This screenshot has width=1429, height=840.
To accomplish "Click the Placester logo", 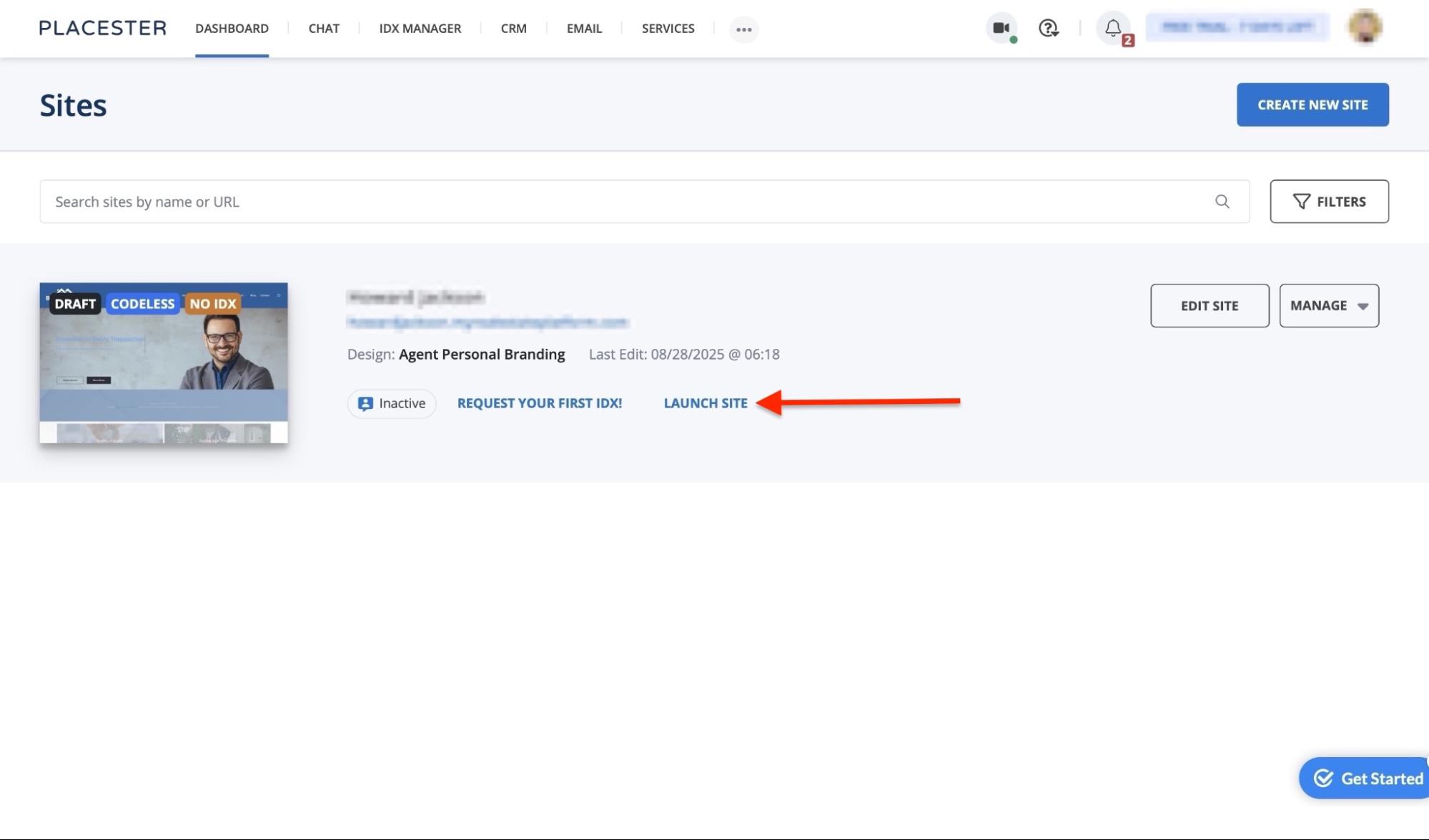I will (x=103, y=28).
